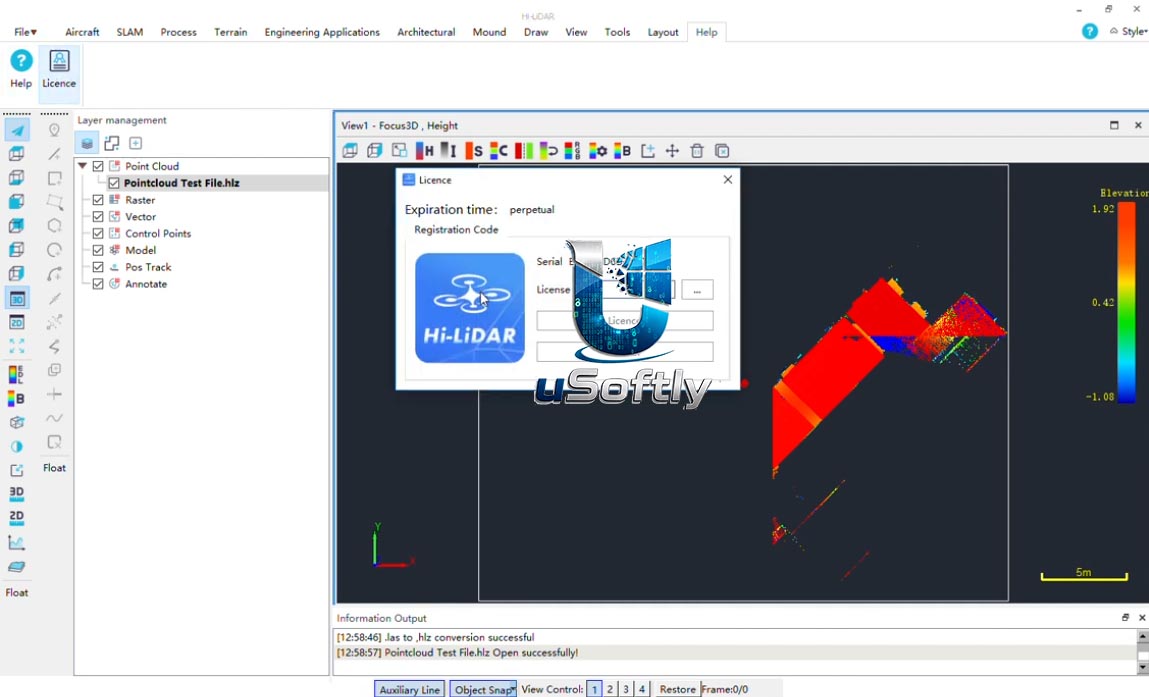
Task: Open the Engineering Applications tab
Action: pyautogui.click(x=322, y=32)
